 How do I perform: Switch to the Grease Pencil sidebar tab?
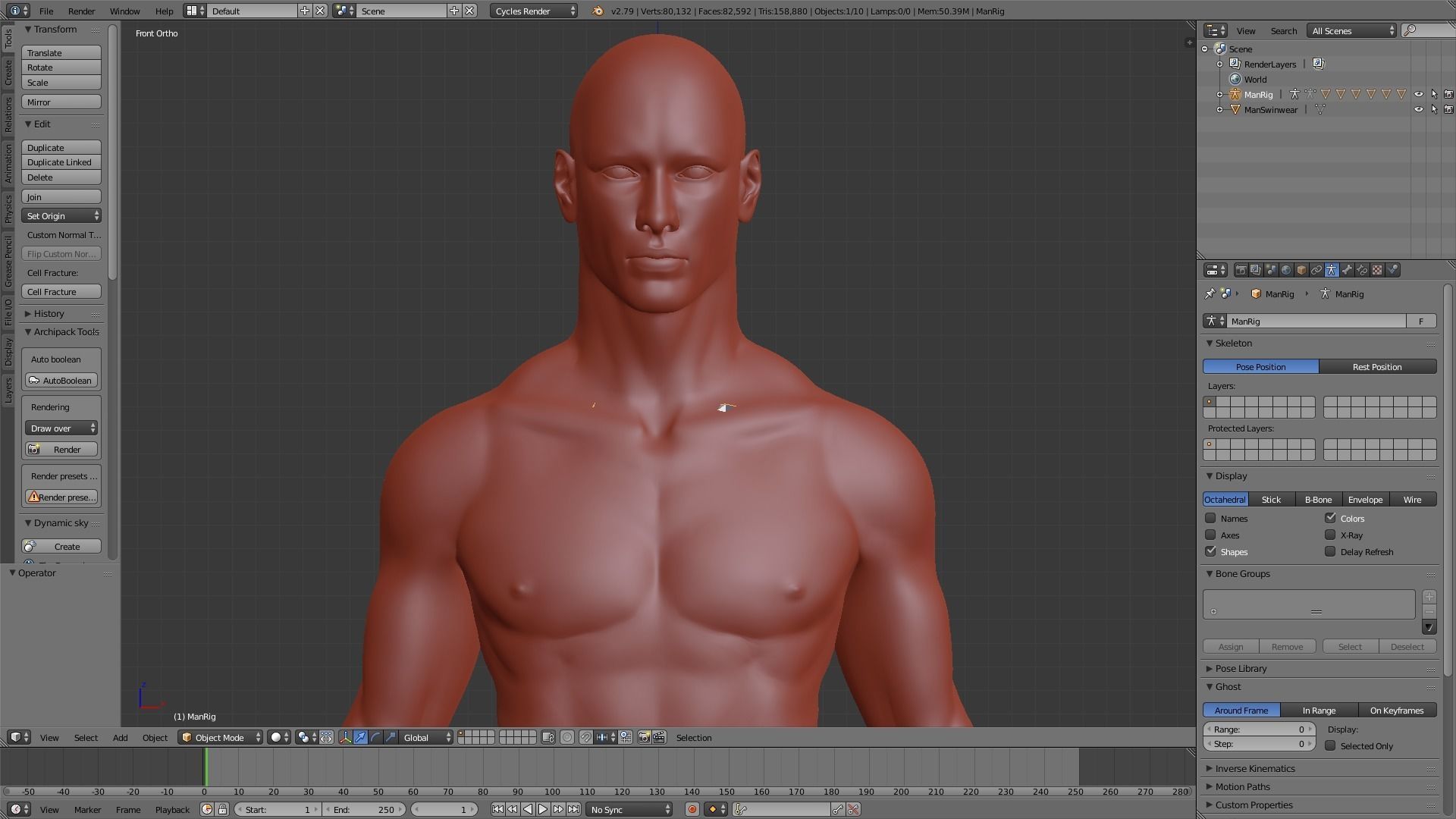pyautogui.click(x=8, y=261)
